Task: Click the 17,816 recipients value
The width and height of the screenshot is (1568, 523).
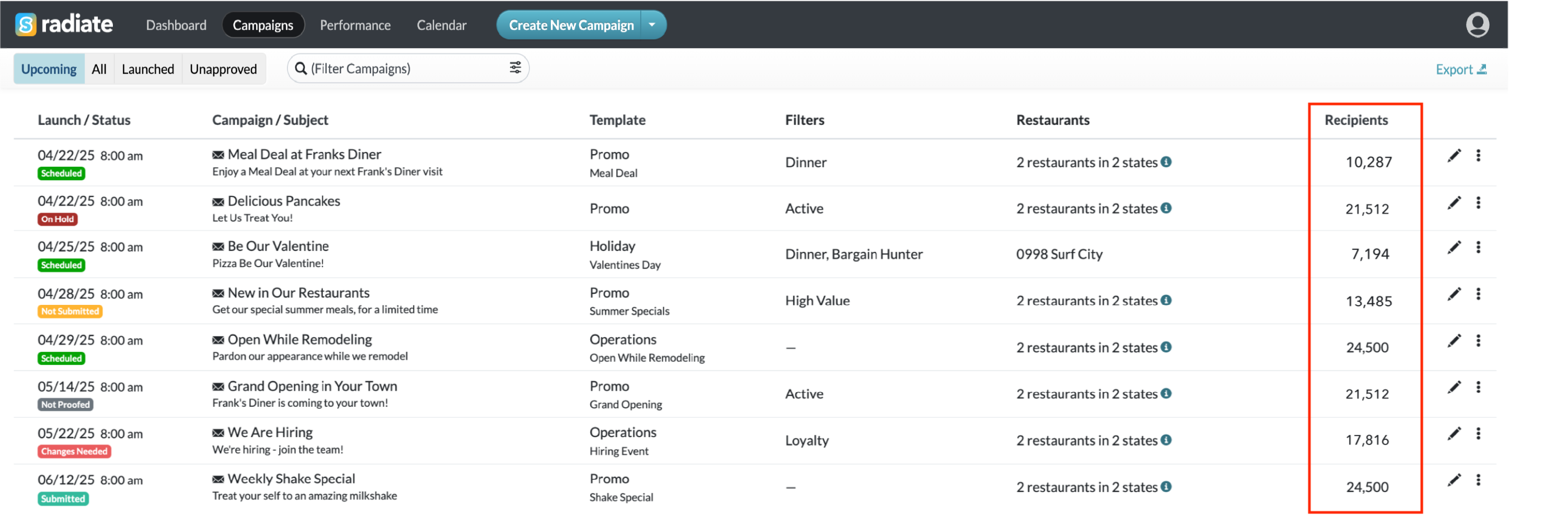Action: 1367,440
